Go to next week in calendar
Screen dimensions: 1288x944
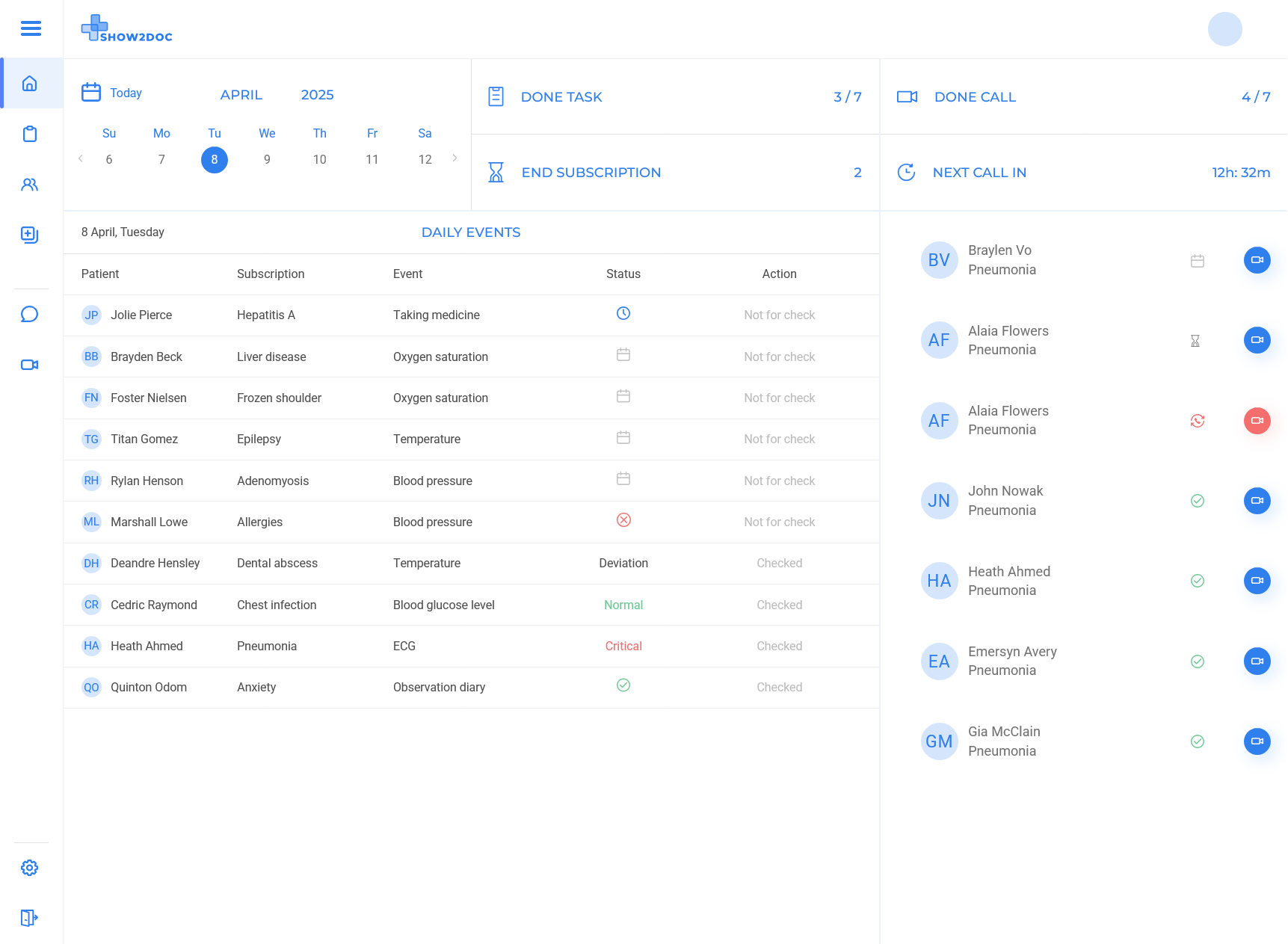[x=455, y=158]
